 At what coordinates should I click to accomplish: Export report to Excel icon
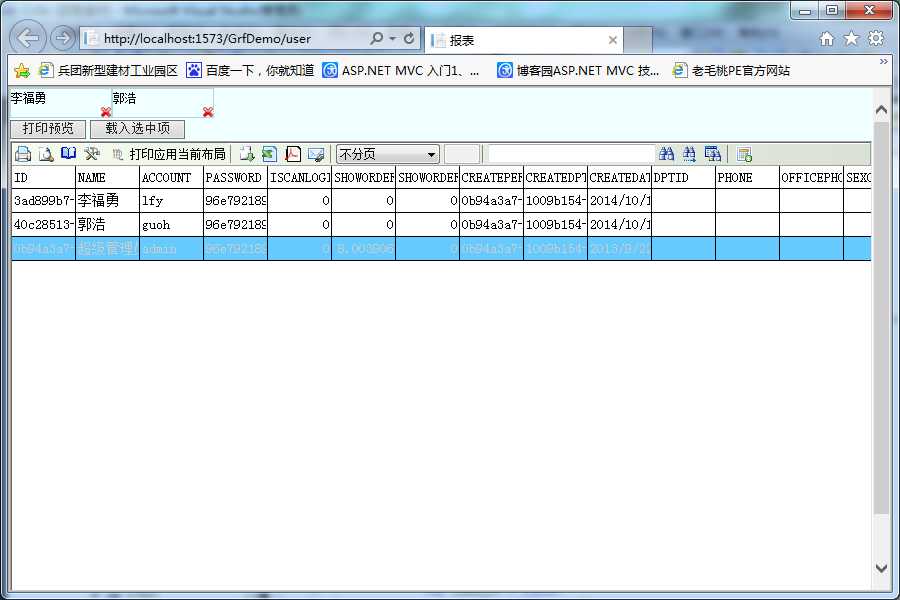[269, 154]
